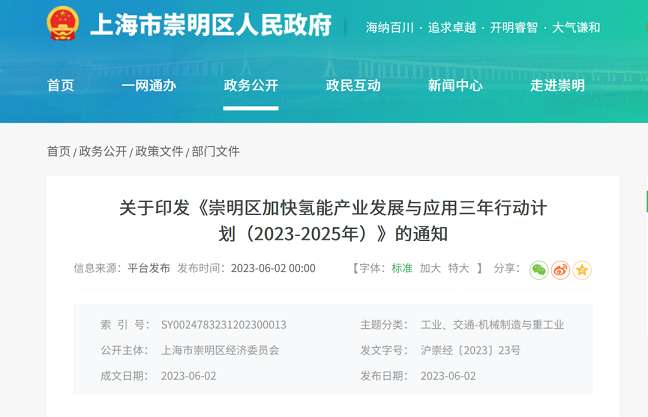Click 首页 in the breadcrumb
The width and height of the screenshot is (648, 417).
point(58,151)
